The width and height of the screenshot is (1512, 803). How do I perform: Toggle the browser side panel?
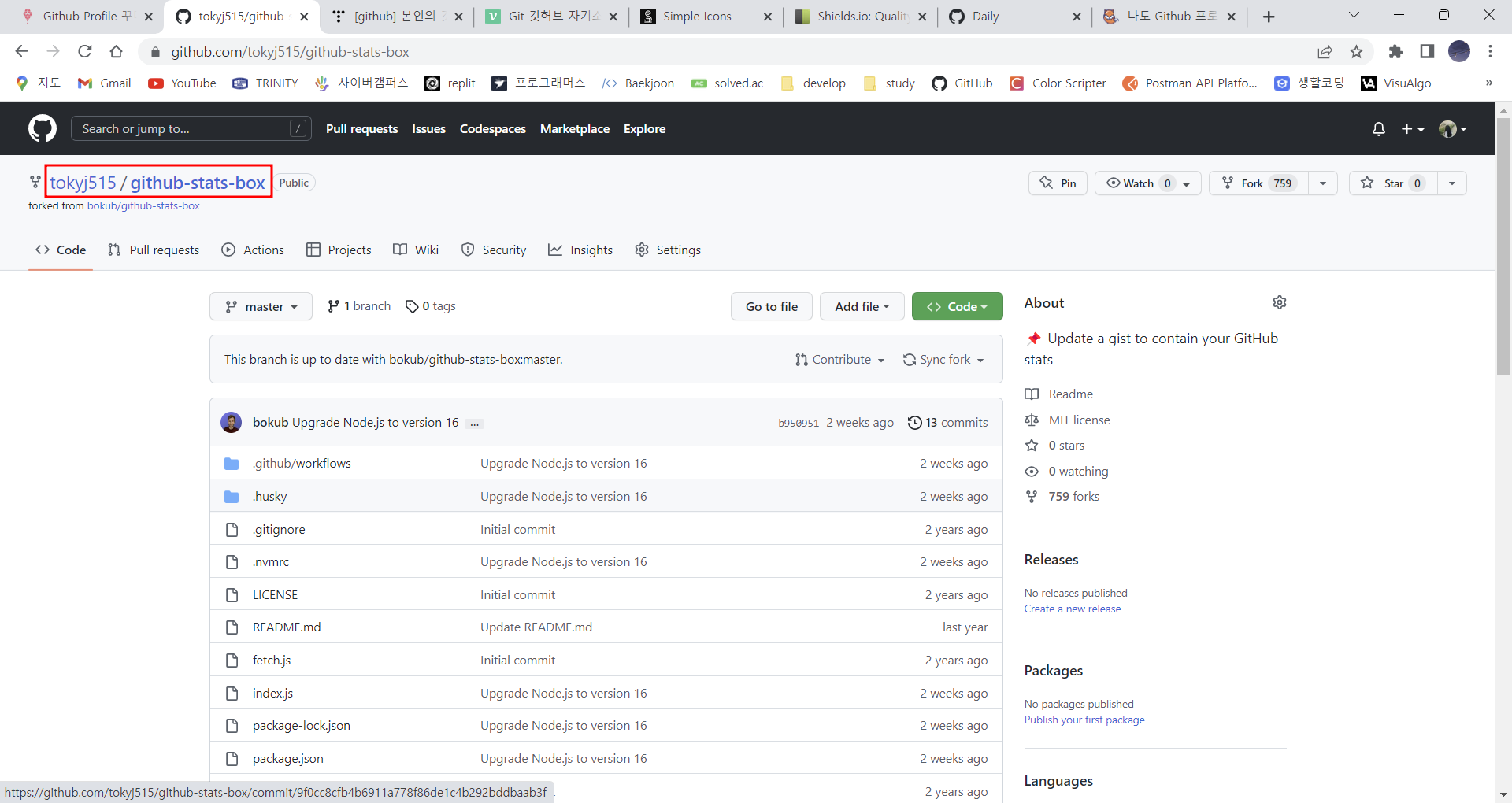coord(1427,51)
